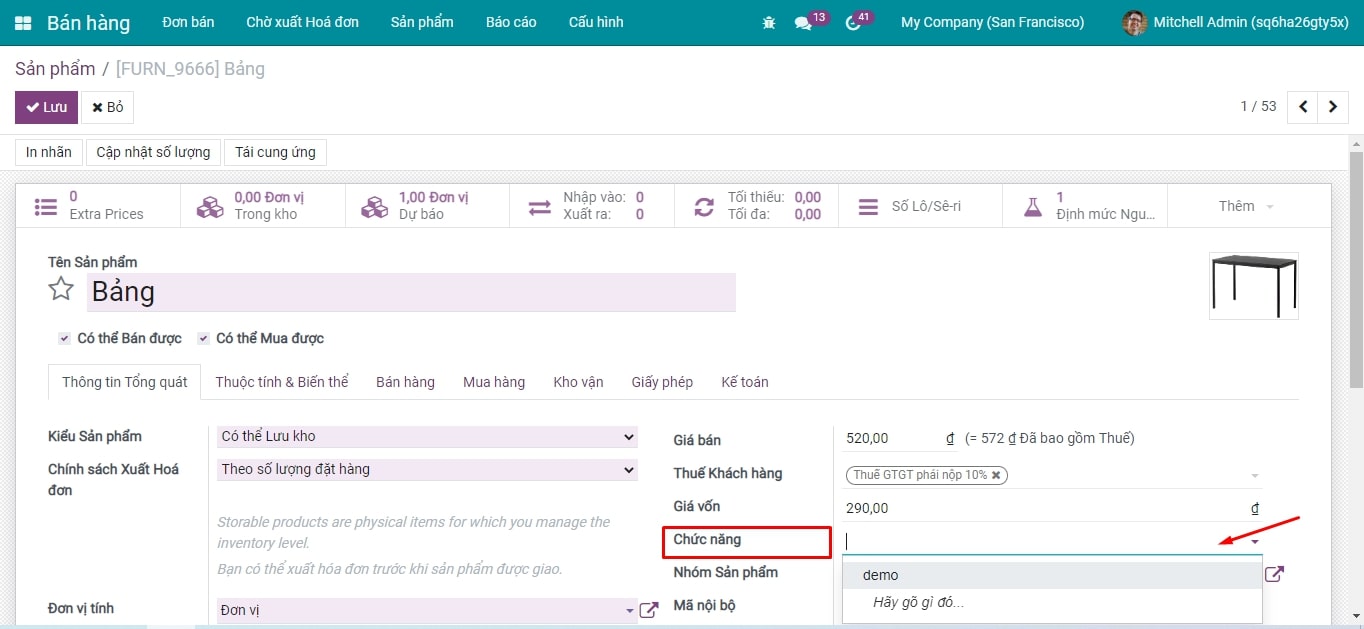Open the apps grid menu icon

tap(23, 22)
